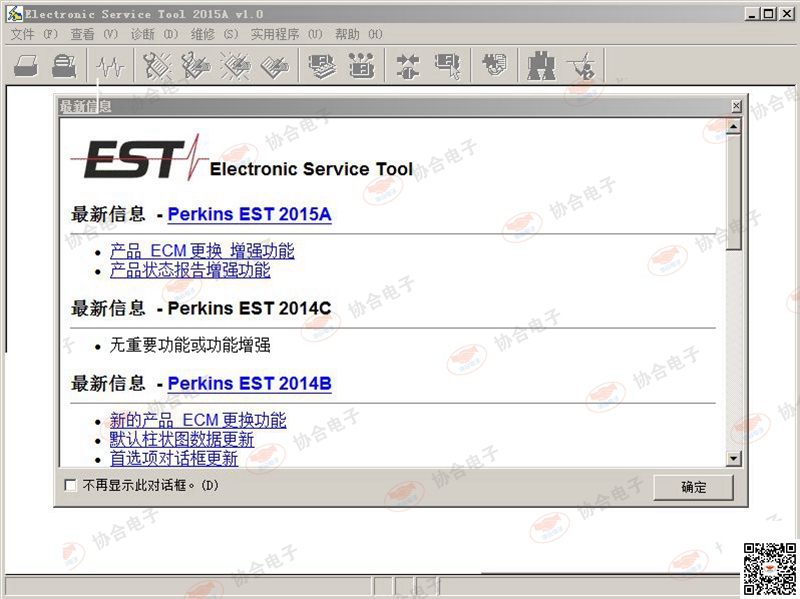Open the Perkins EST 2014B link
This screenshot has height=599, width=800.
[x=249, y=383]
